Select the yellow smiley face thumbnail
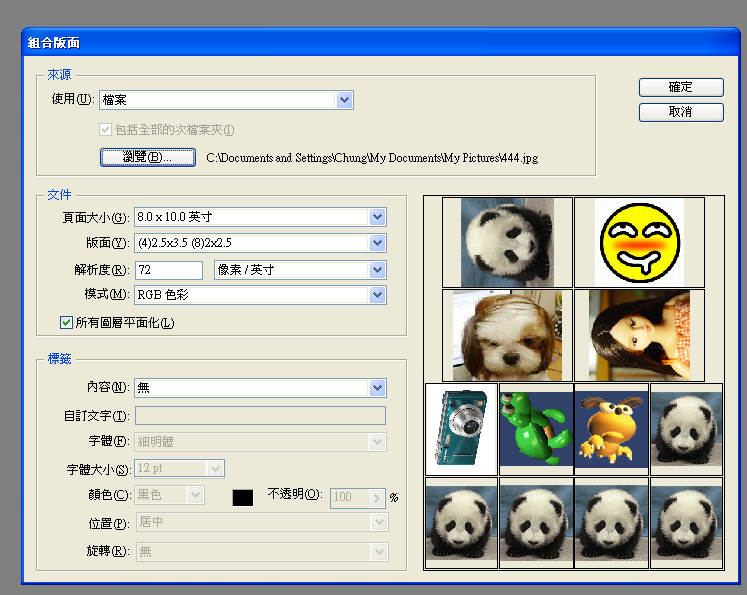Screen dimensions: 747x595 (639, 241)
